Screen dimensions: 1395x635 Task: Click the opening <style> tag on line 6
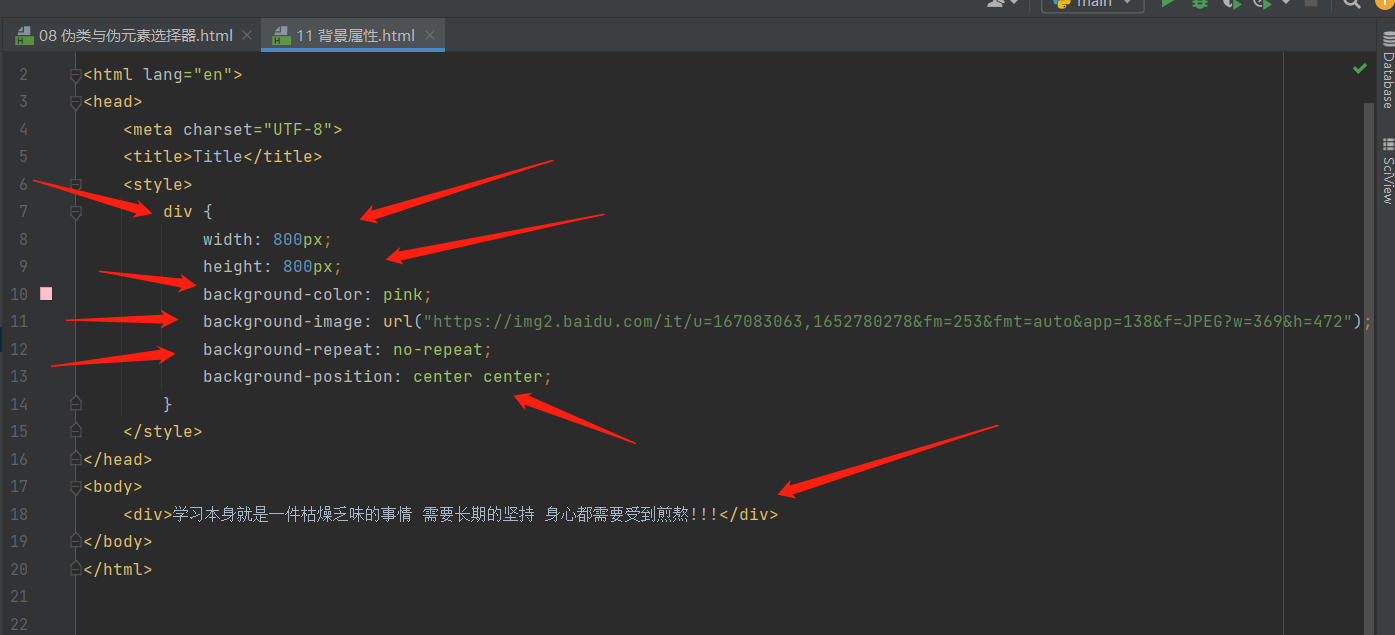158,185
